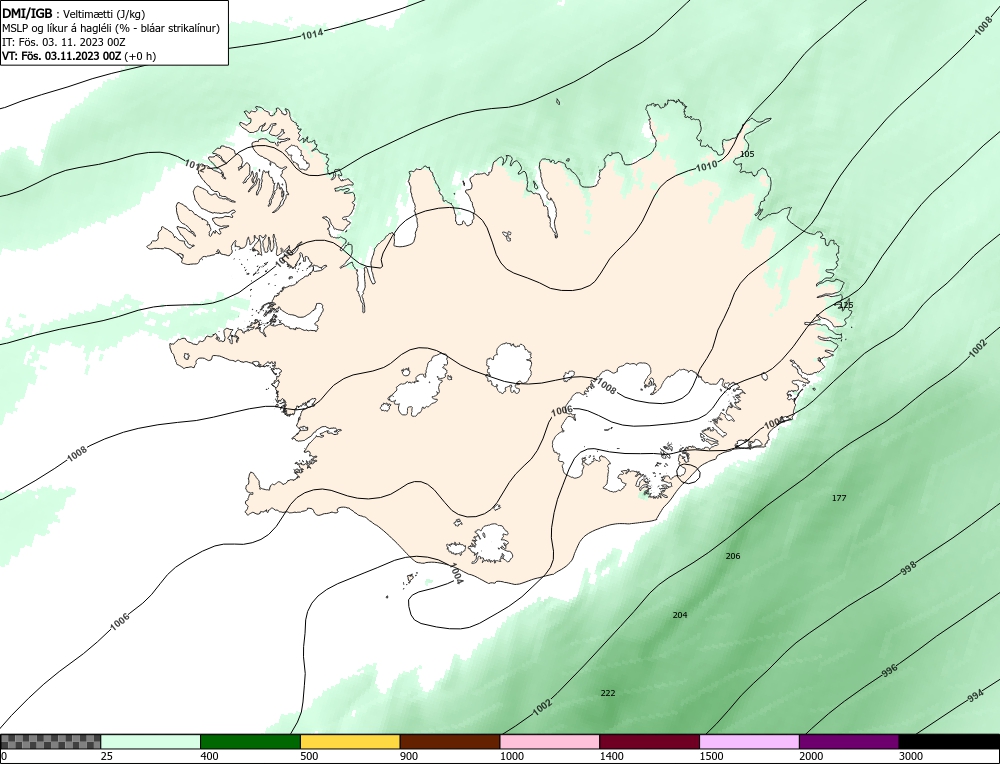The width and height of the screenshot is (1000, 764).
Task: Click the CAPE value 204
Action: (x=680, y=615)
